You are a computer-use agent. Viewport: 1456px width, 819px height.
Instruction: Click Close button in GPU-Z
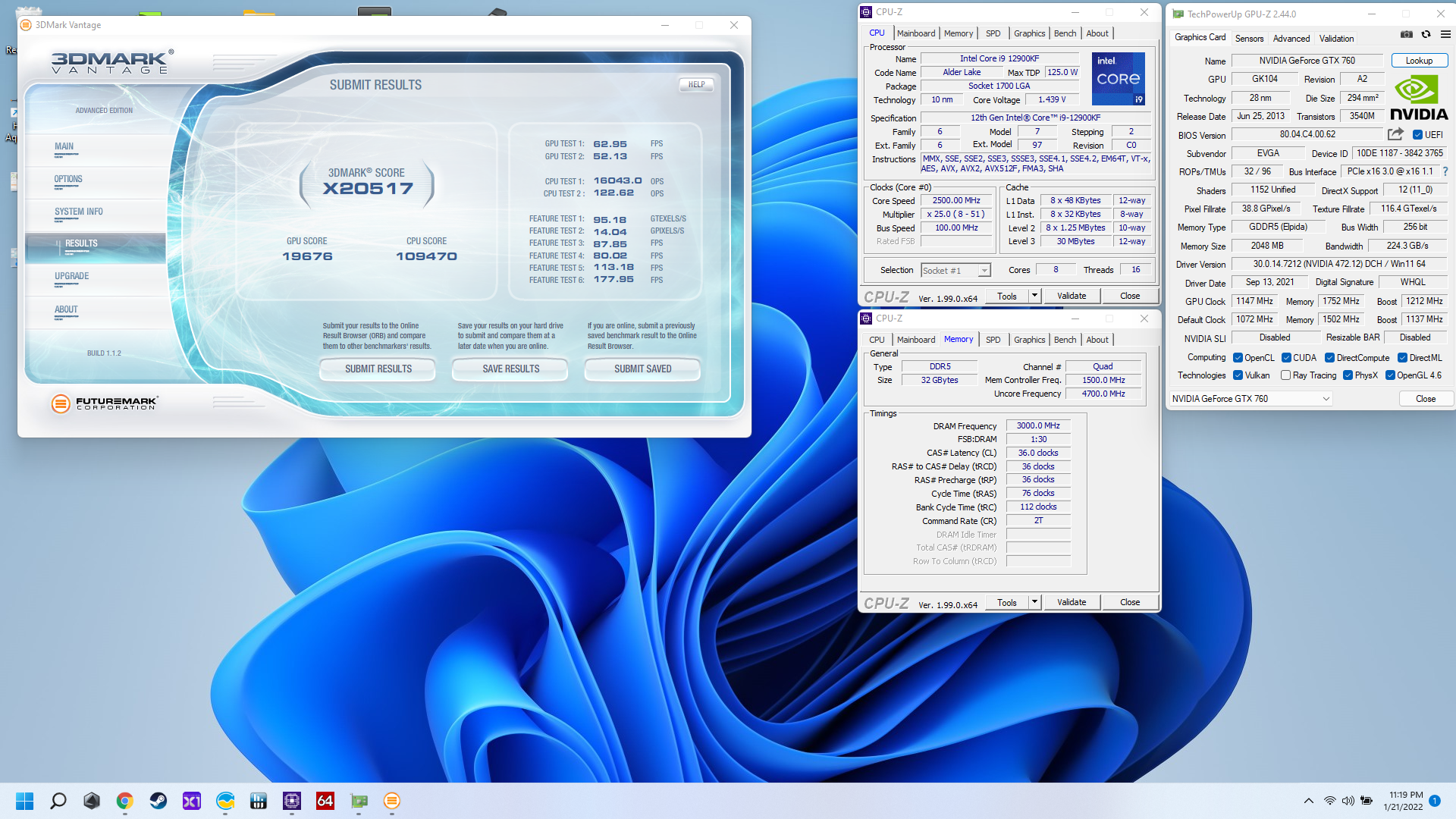point(1425,399)
